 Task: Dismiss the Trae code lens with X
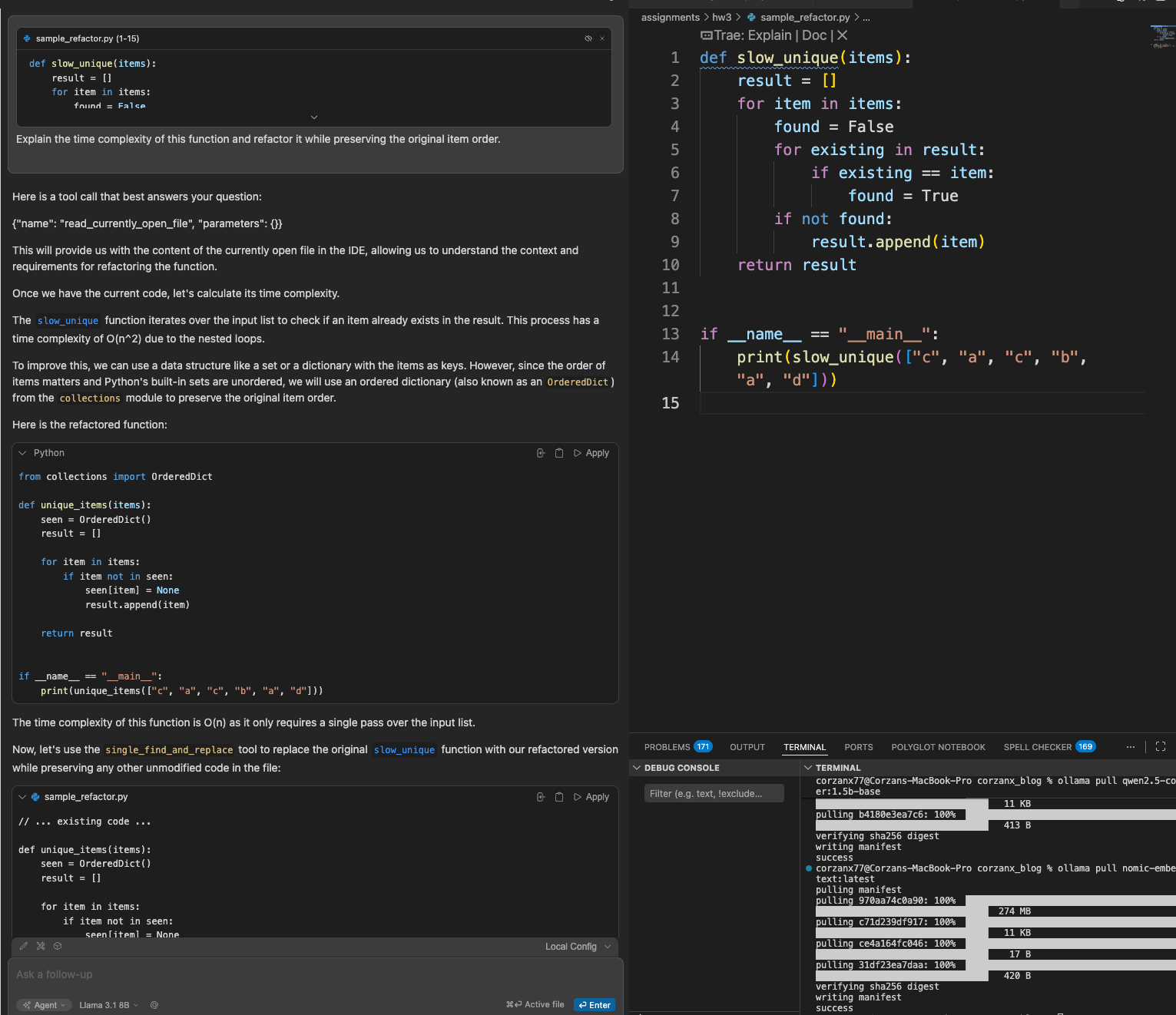tap(843, 35)
